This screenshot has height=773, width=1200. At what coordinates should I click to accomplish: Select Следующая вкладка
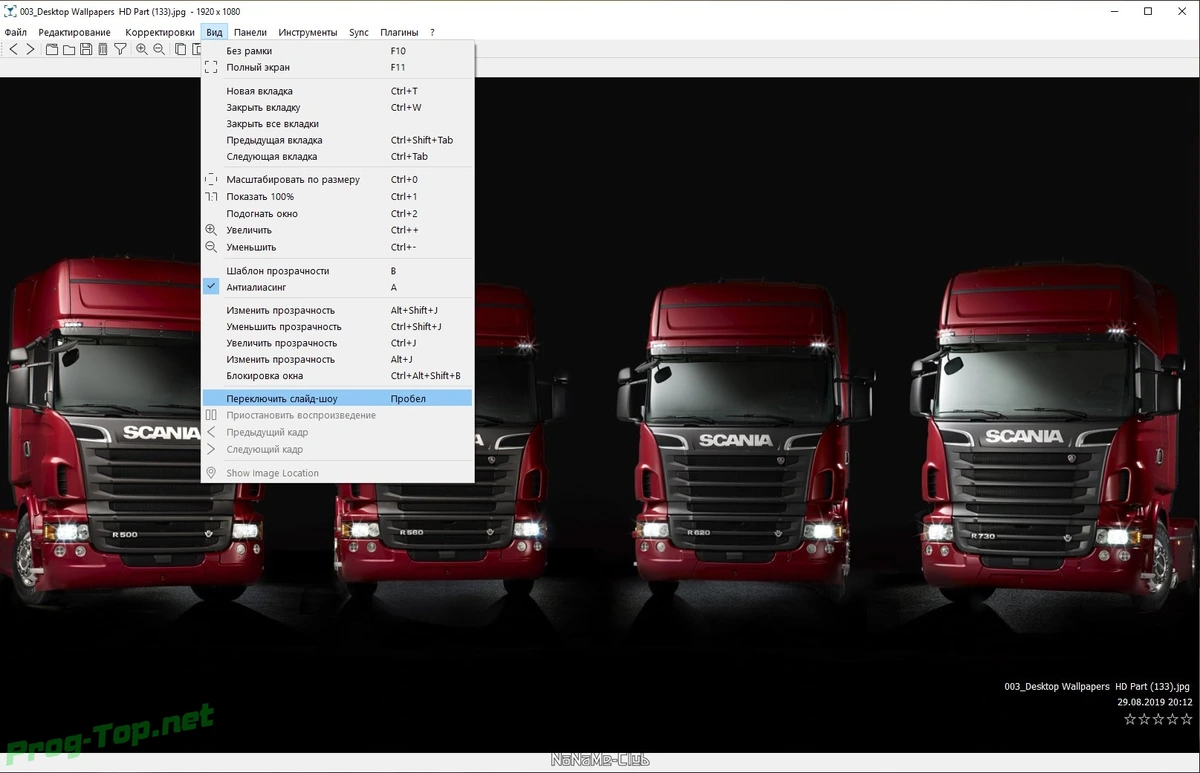pyautogui.click(x=337, y=156)
